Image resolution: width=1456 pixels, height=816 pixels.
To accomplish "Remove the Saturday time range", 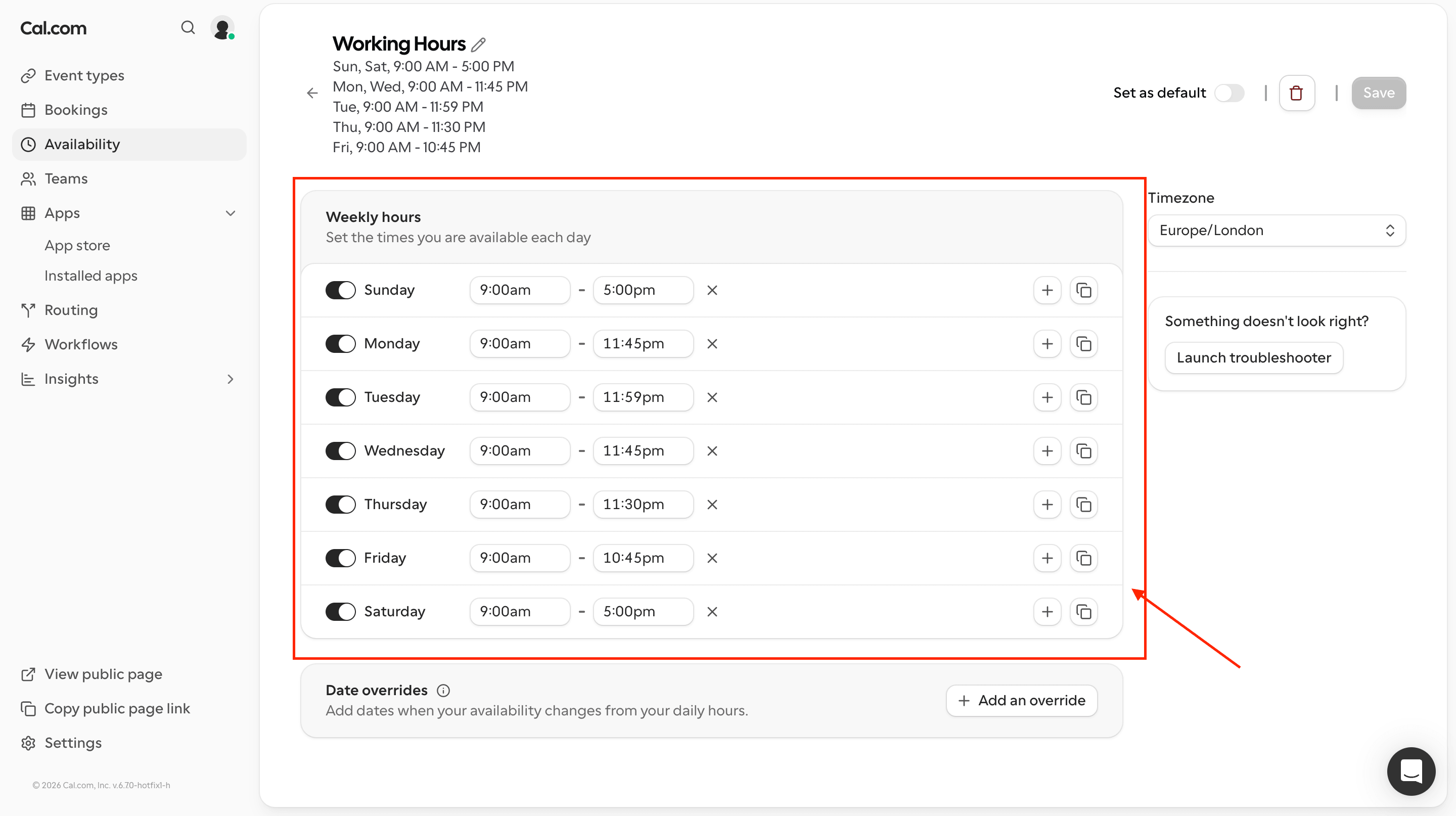I will [x=712, y=611].
